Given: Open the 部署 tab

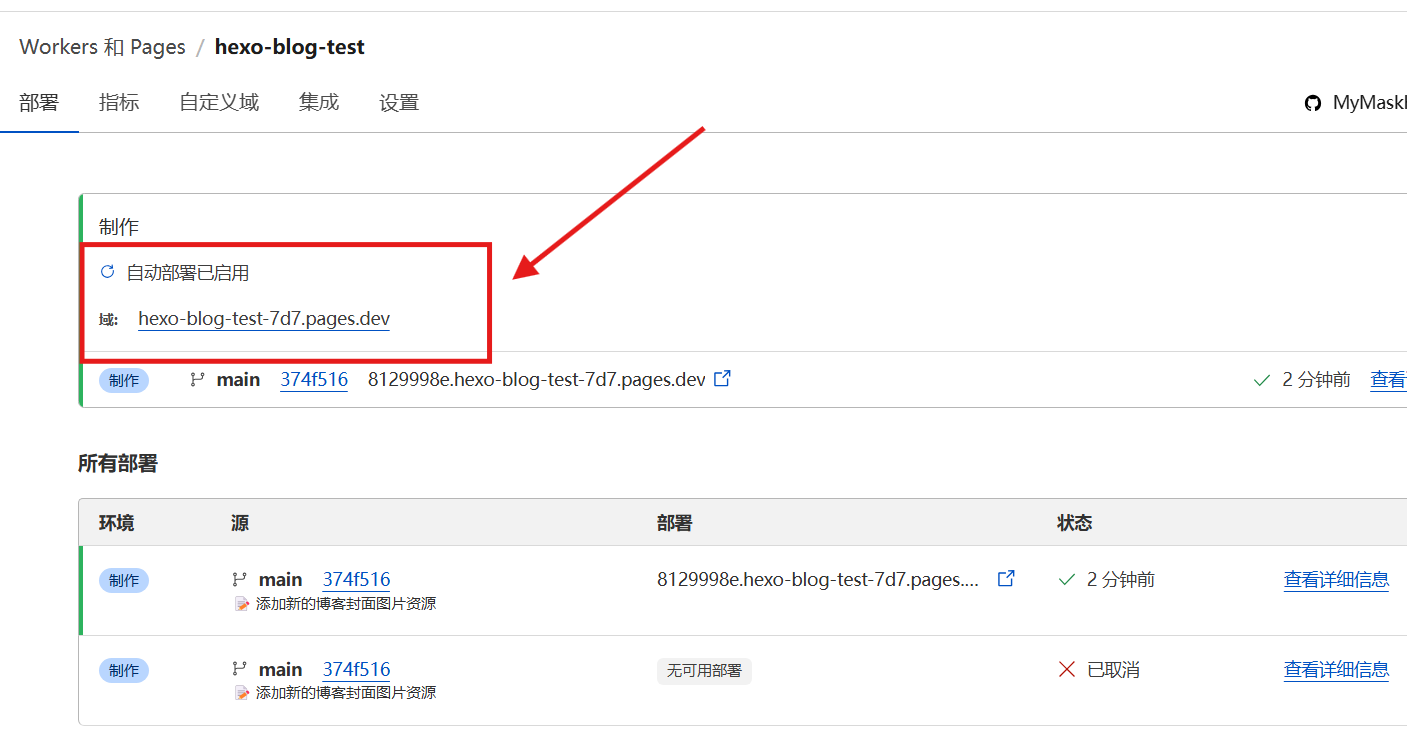Looking at the screenshot, I should 39,102.
